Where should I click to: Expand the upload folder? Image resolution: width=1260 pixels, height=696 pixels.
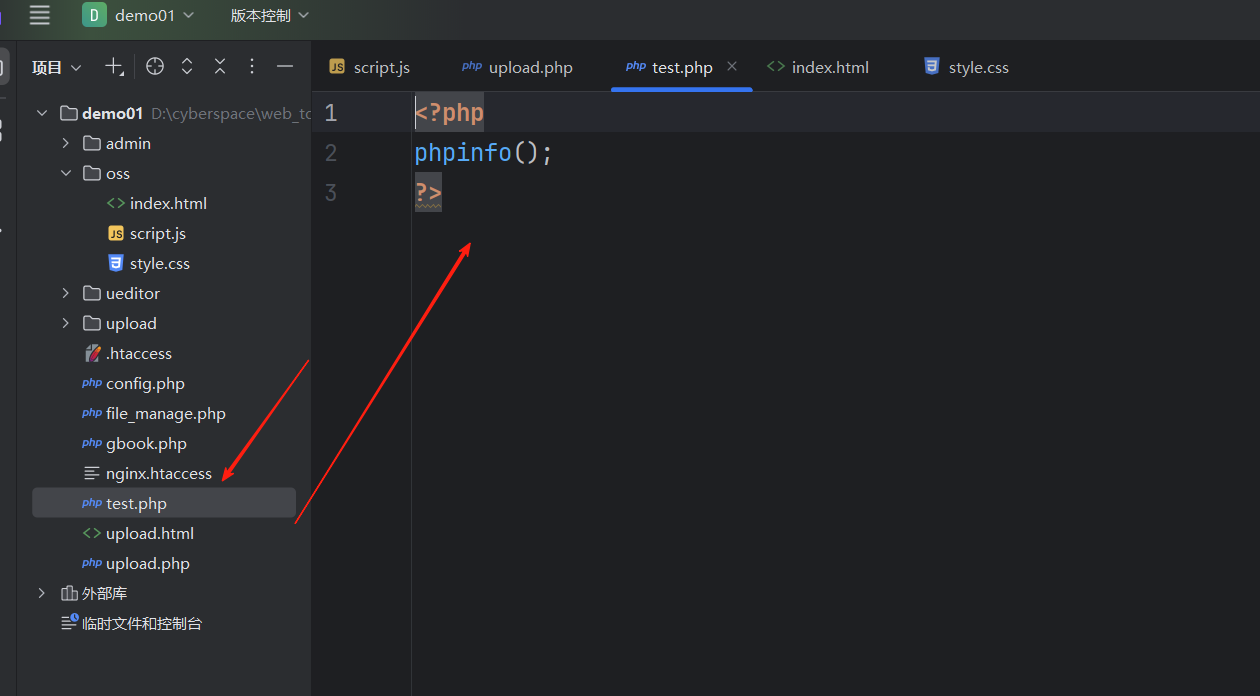pos(66,323)
